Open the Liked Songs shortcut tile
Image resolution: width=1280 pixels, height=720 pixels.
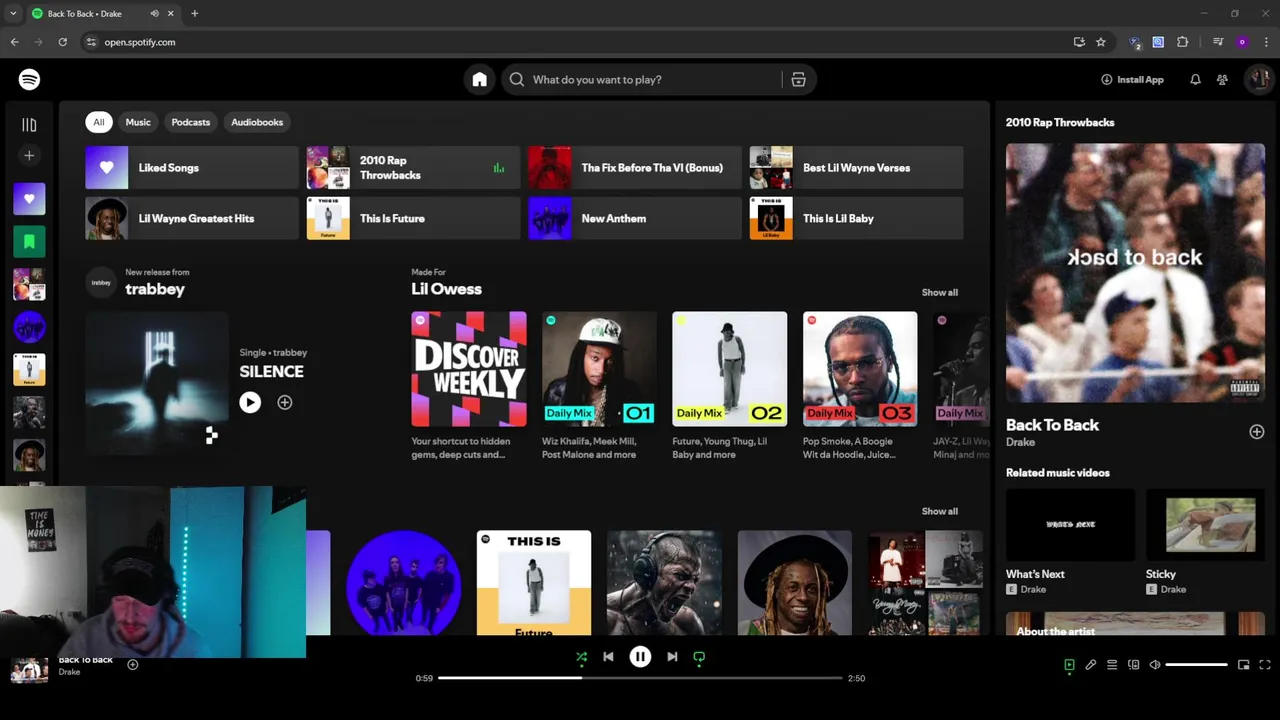click(192, 168)
